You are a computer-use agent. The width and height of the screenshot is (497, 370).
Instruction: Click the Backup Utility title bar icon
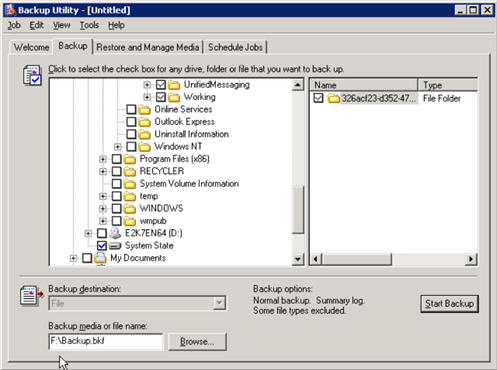[11, 10]
